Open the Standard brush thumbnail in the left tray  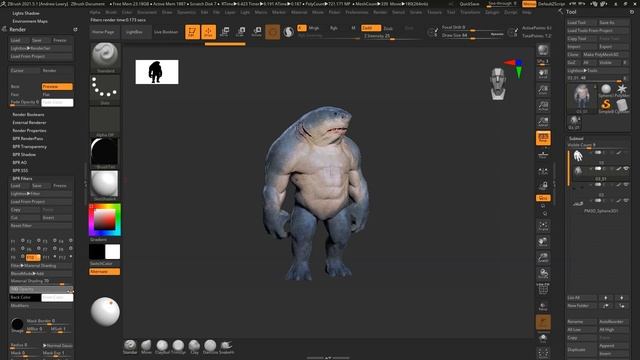pos(105,57)
